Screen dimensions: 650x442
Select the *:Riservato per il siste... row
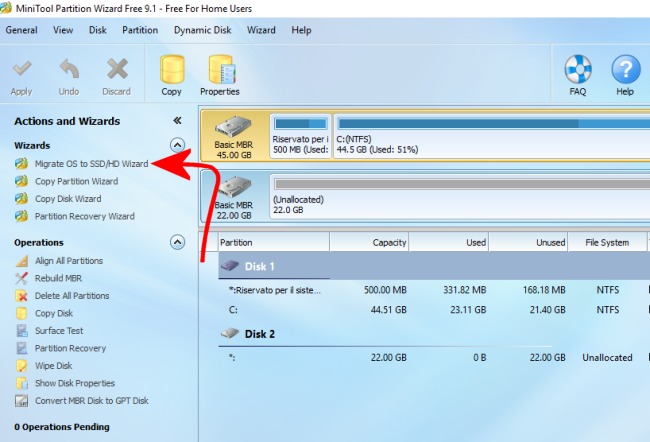434,290
